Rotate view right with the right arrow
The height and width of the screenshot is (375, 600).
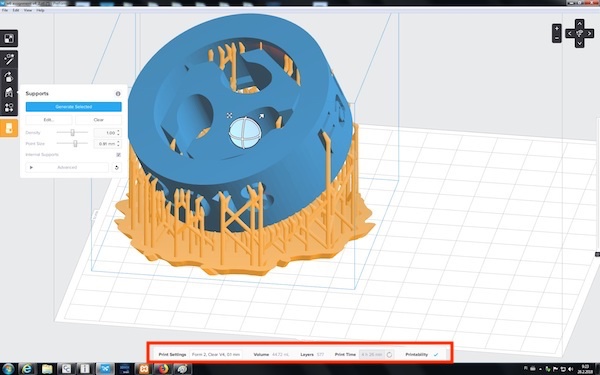[x=589, y=34]
